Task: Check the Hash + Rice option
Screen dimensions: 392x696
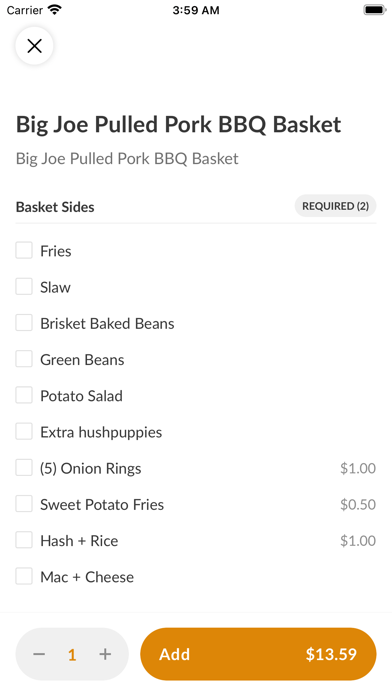Action: (24, 540)
